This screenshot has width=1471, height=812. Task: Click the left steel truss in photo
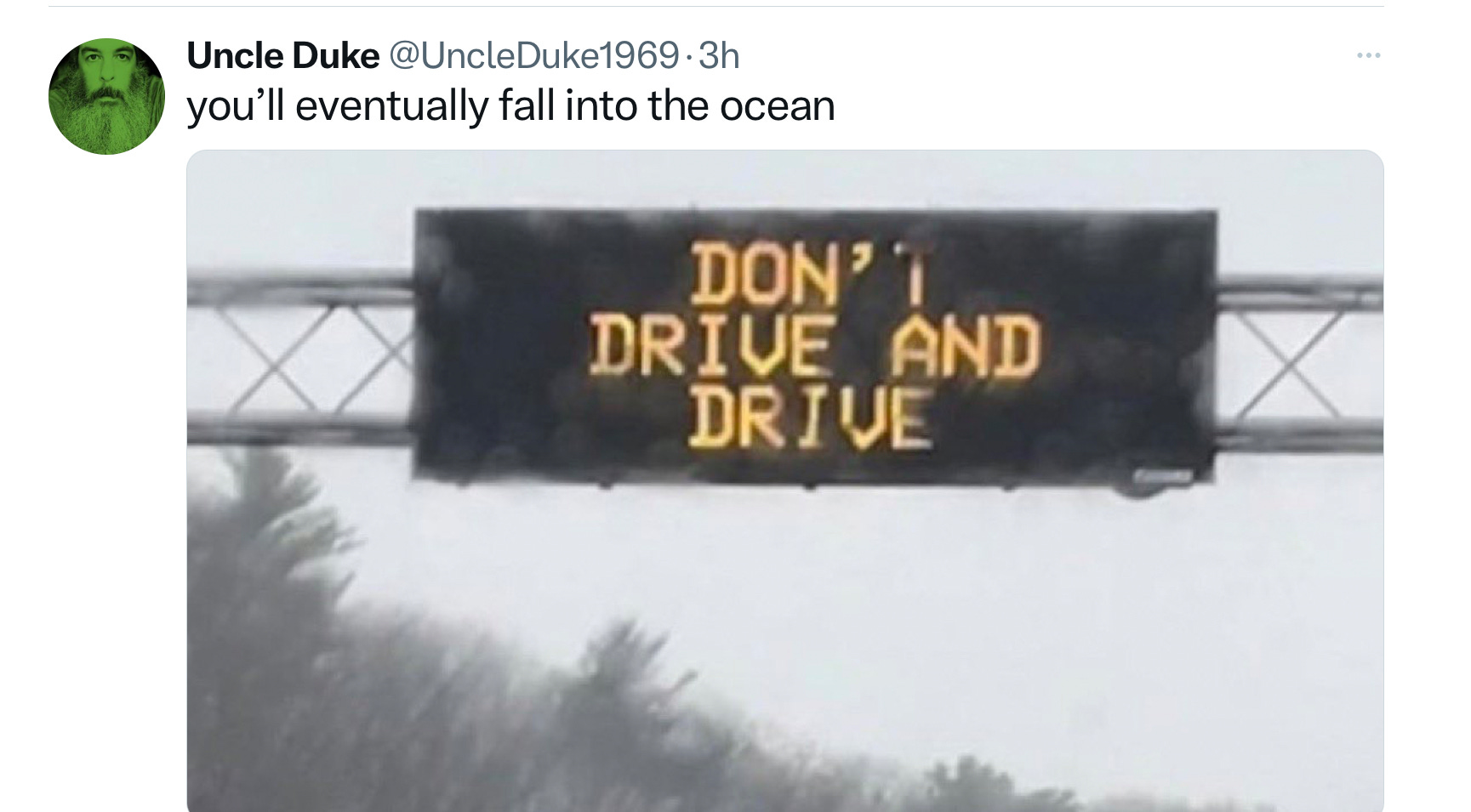click(x=301, y=358)
